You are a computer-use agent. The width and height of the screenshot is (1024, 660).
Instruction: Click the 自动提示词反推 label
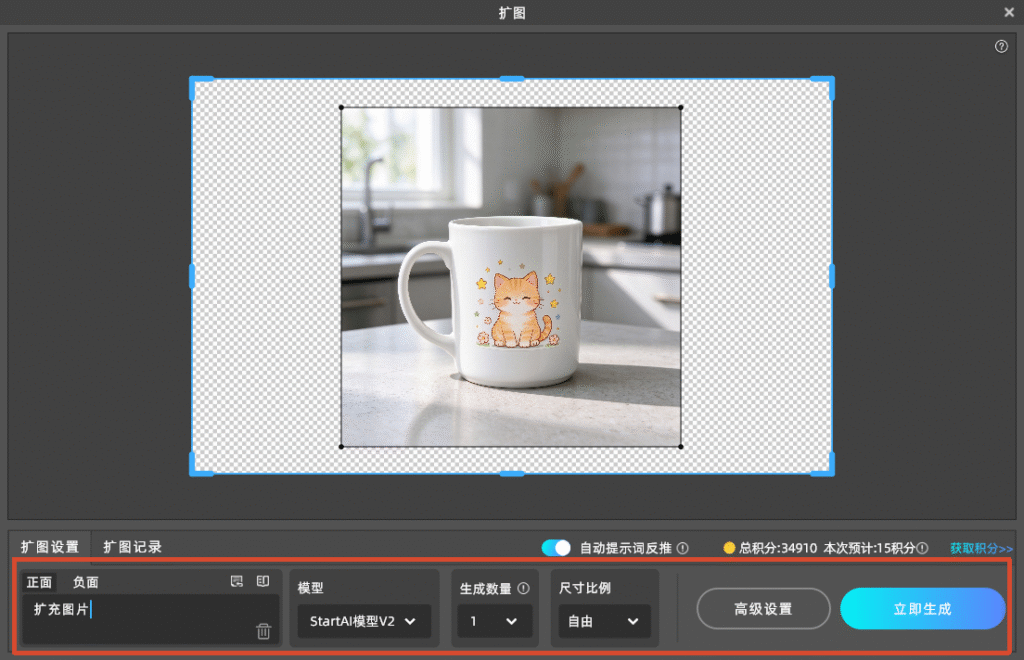click(626, 548)
